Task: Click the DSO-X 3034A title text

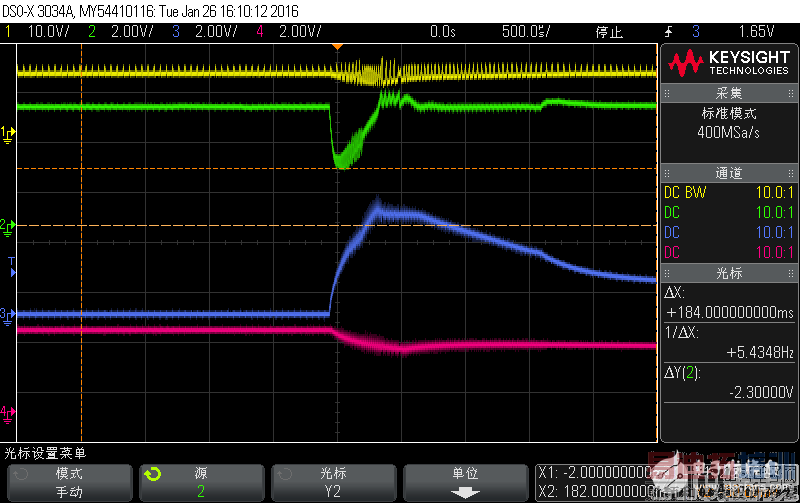Action: click(x=38, y=11)
